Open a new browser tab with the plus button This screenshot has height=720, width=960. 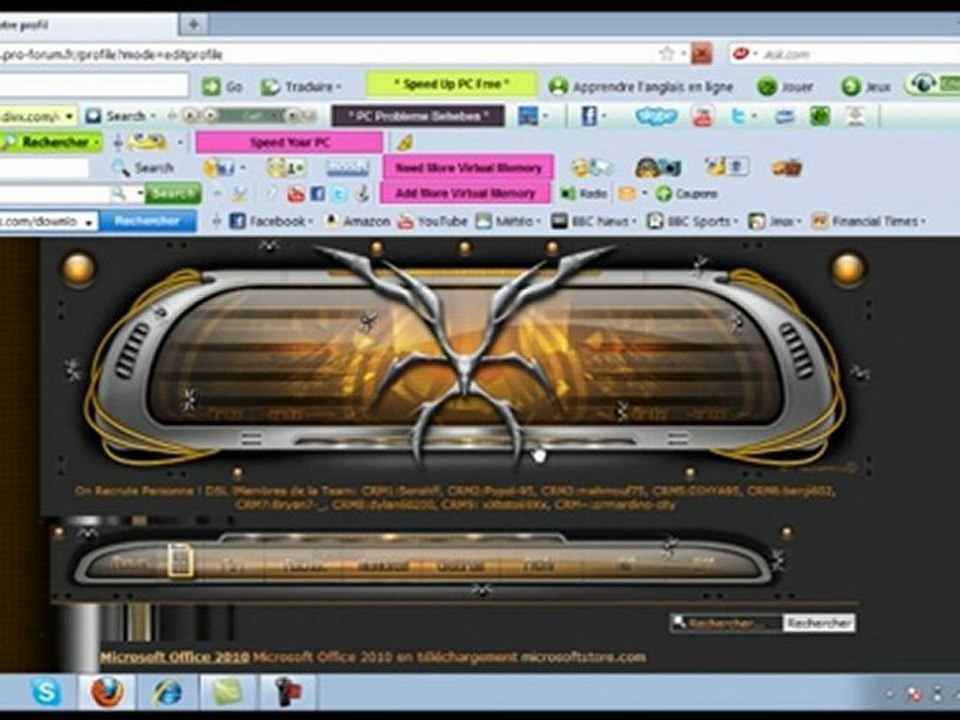(x=193, y=25)
